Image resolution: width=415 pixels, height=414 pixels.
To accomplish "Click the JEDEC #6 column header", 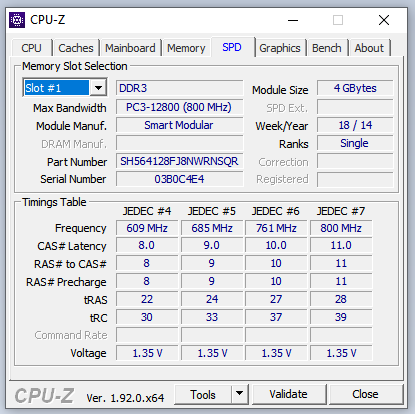I will coord(276,211).
